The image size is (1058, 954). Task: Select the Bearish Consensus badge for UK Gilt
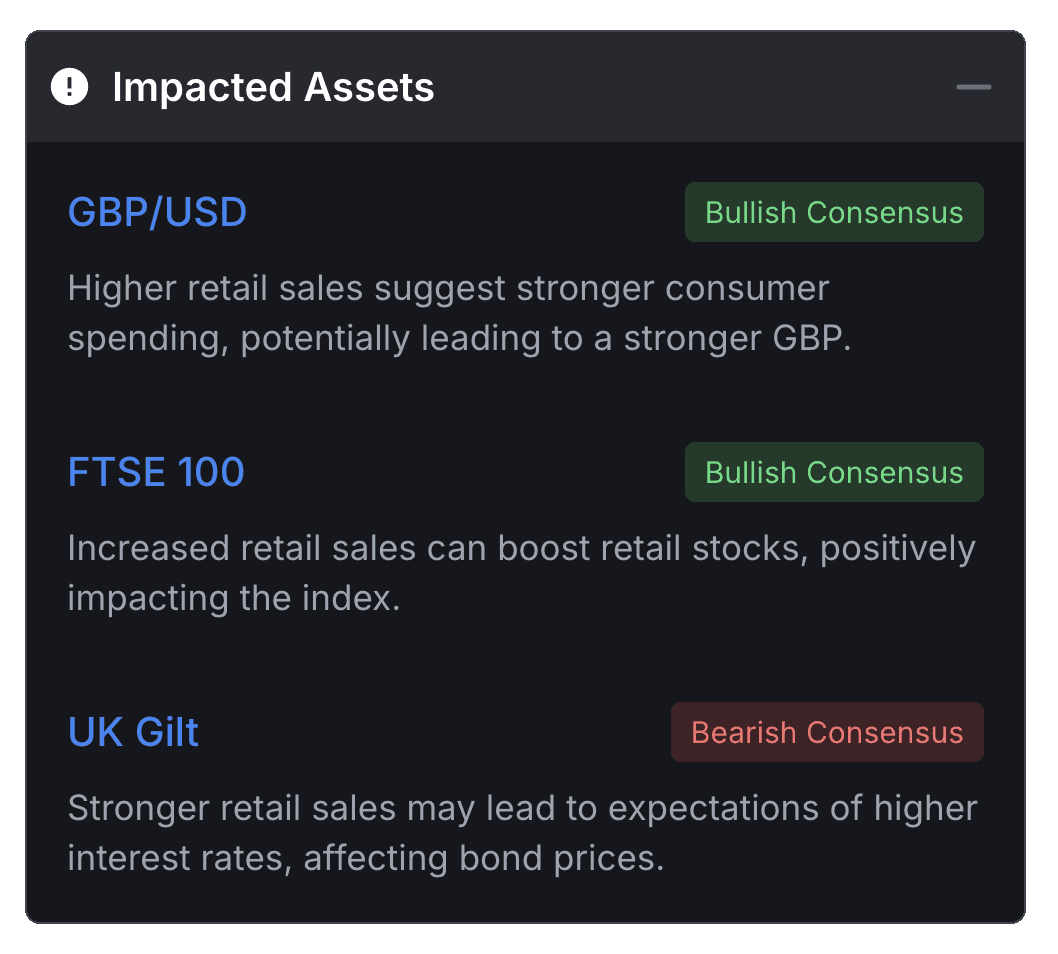tap(827, 732)
